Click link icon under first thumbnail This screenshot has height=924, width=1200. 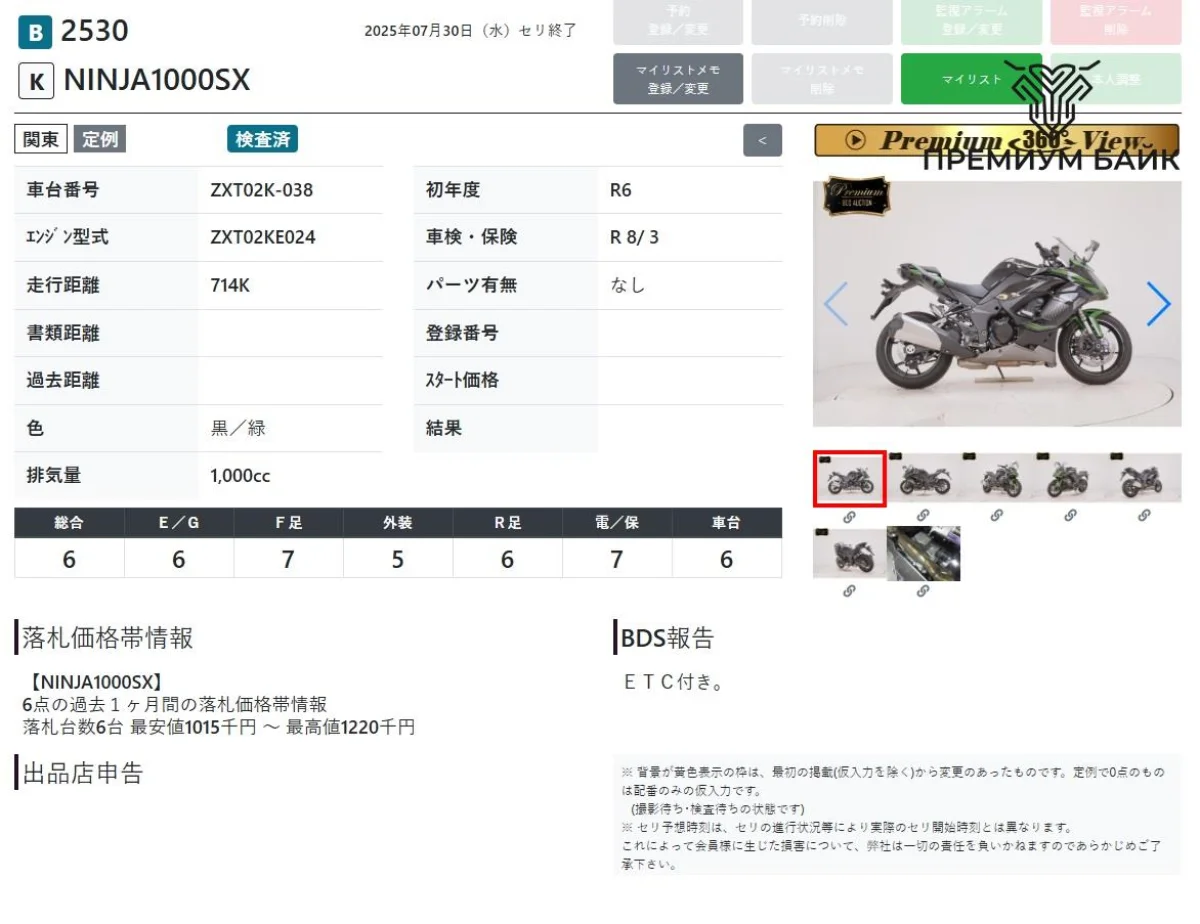click(849, 516)
